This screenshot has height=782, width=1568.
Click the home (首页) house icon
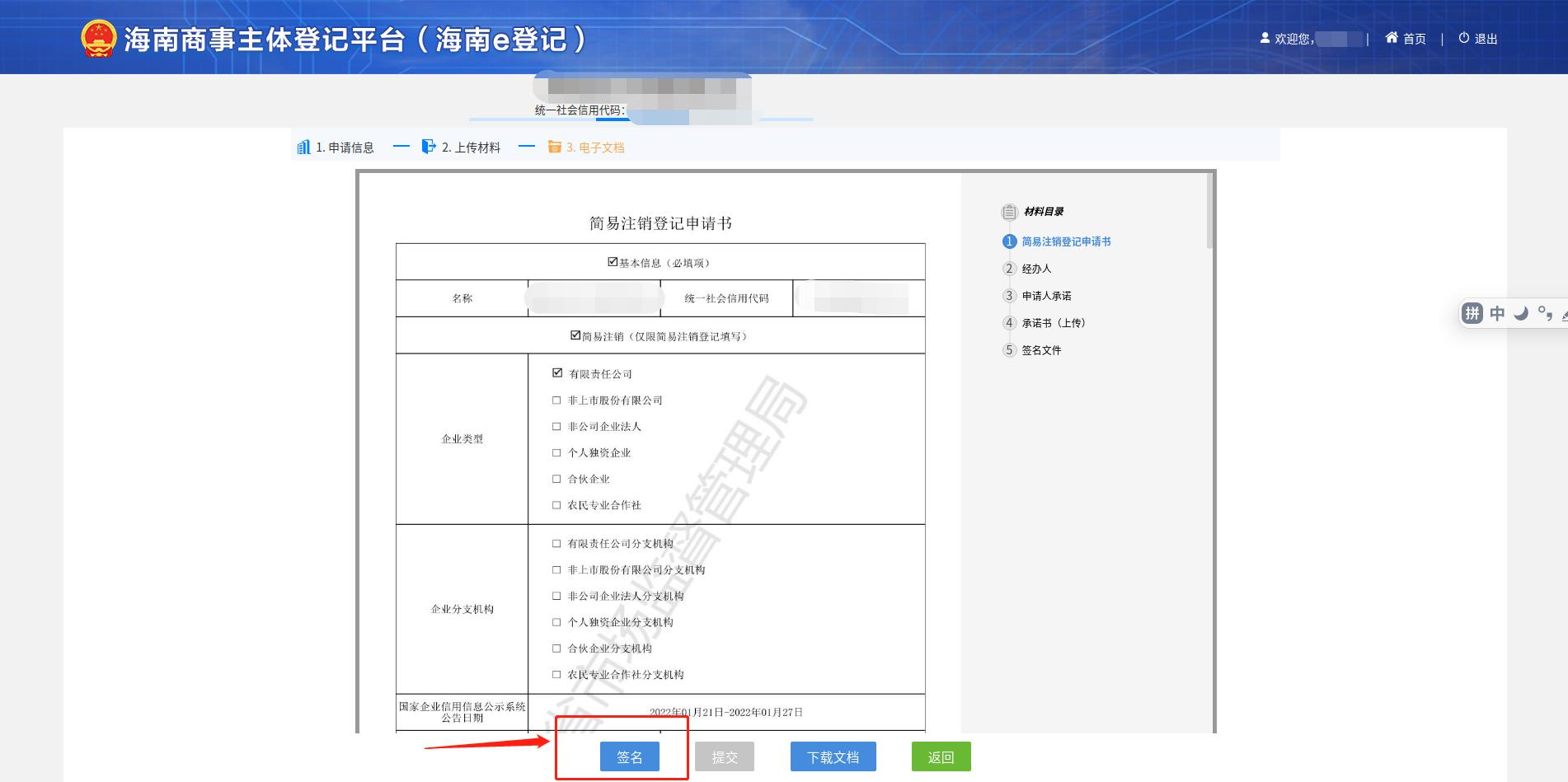pyautogui.click(x=1392, y=38)
